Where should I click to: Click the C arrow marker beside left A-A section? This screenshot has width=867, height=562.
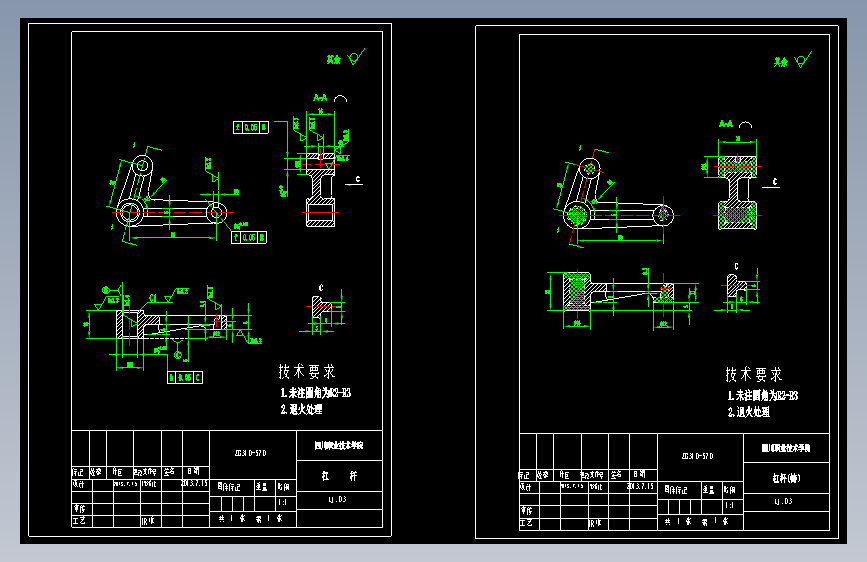pyautogui.click(x=354, y=180)
